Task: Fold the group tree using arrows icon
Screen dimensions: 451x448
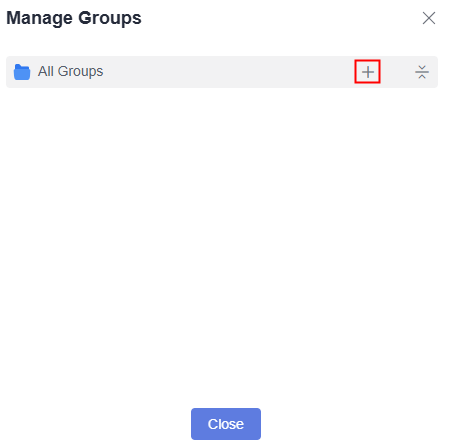Action: click(422, 72)
